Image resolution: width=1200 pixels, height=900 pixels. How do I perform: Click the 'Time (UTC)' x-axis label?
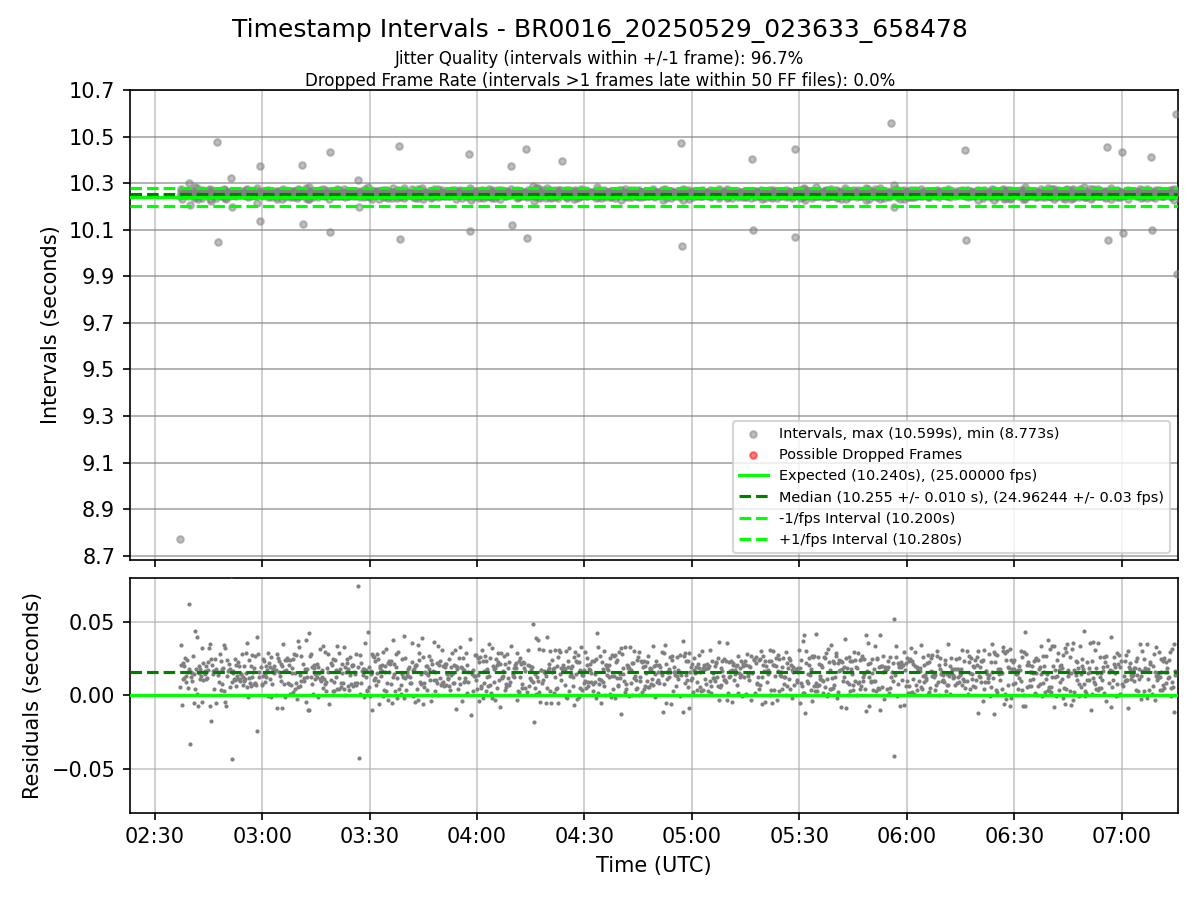click(x=653, y=865)
